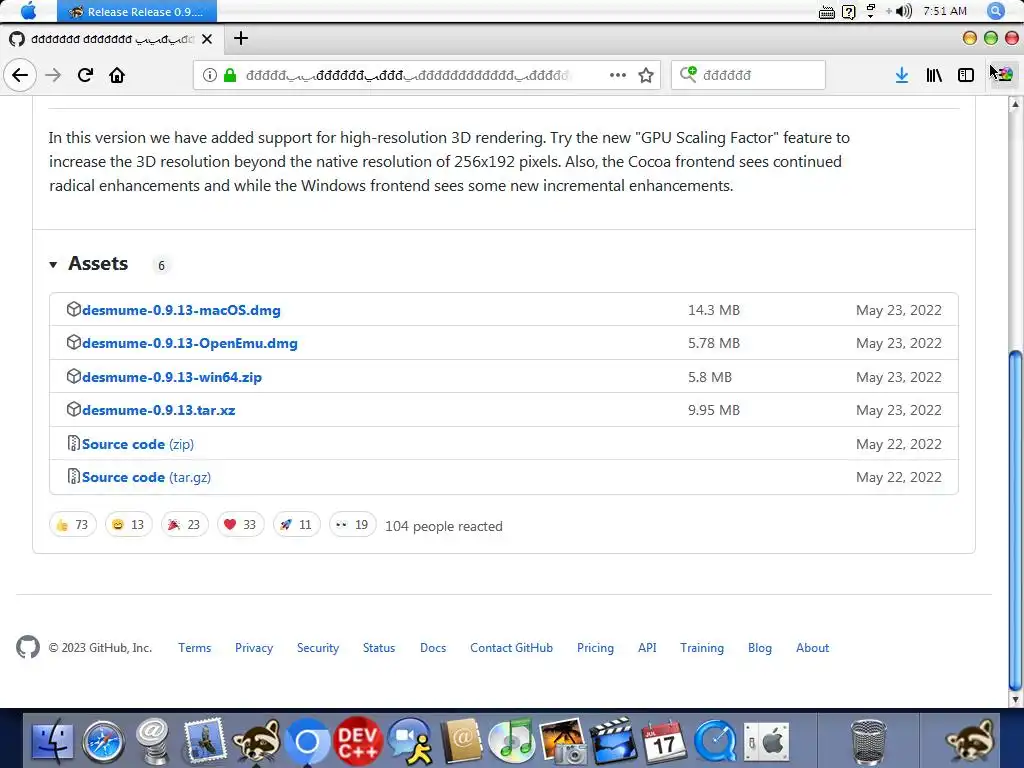
Task: Open the Library bookshelf icon
Action: (x=934, y=75)
